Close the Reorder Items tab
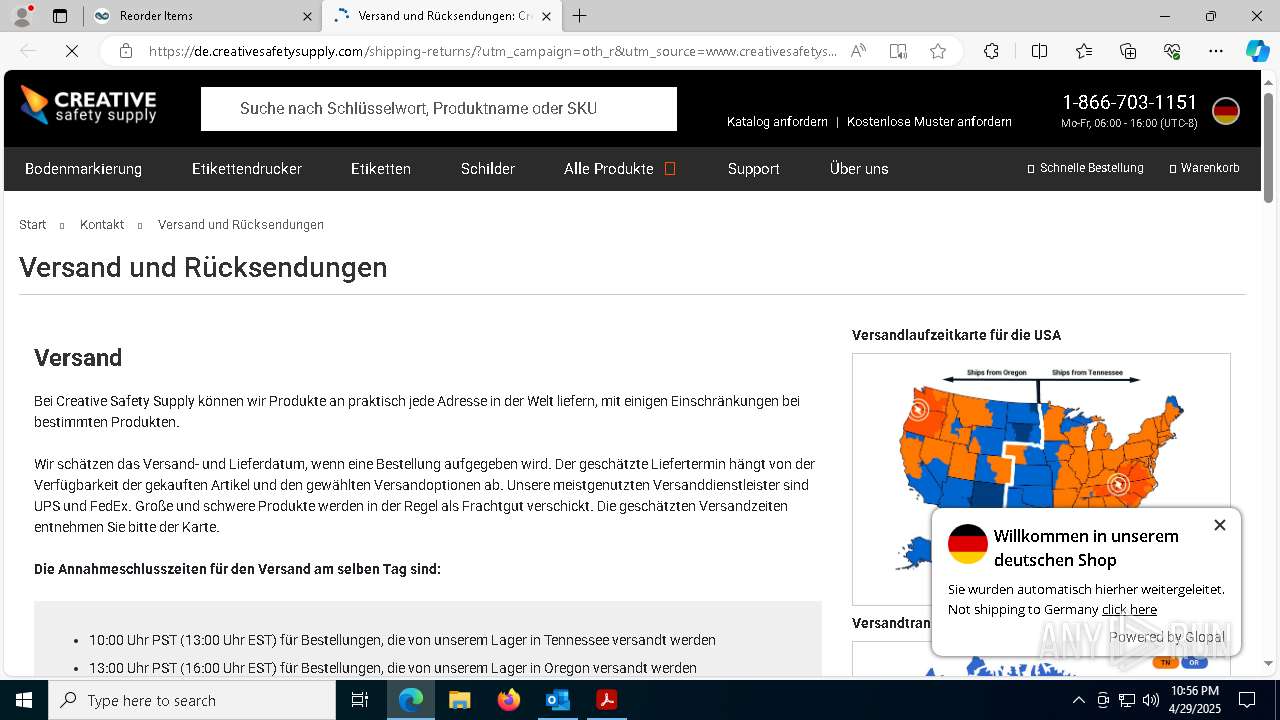Viewport: 1280px width, 720px height. point(307,16)
